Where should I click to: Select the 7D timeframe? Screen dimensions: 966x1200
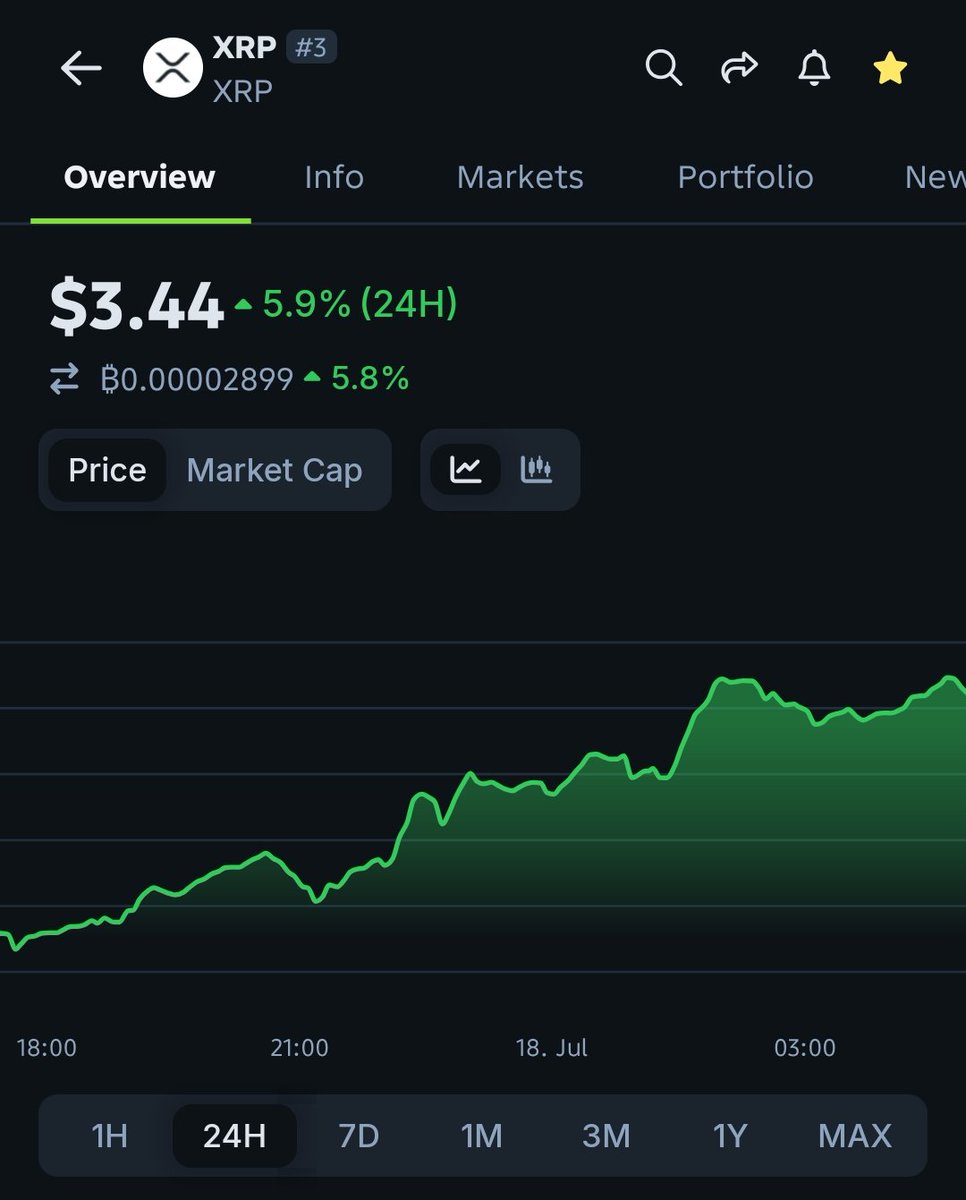358,1135
